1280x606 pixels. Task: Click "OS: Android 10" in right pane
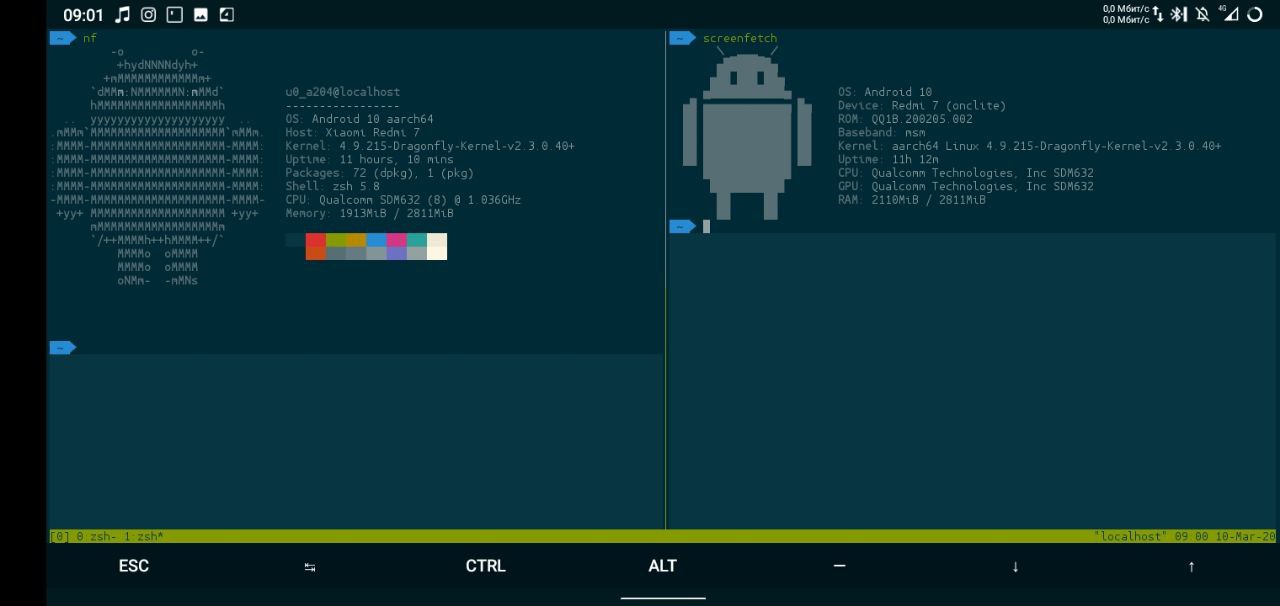885,92
